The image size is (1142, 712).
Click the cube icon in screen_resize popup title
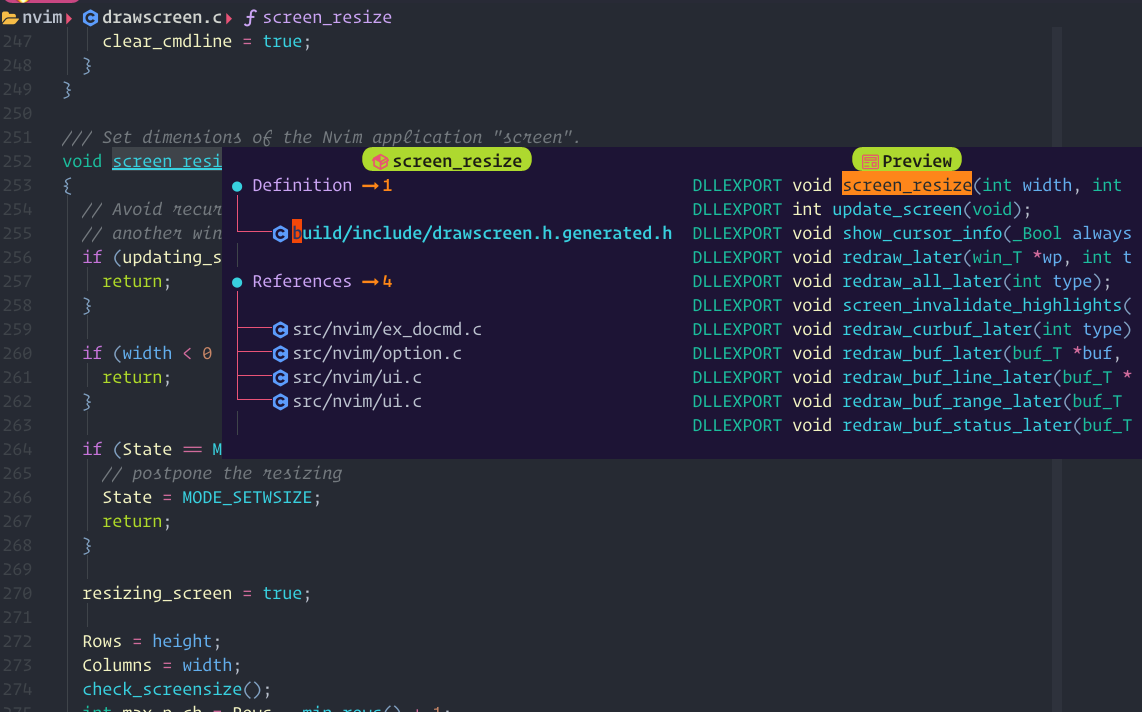pyautogui.click(x=380, y=160)
